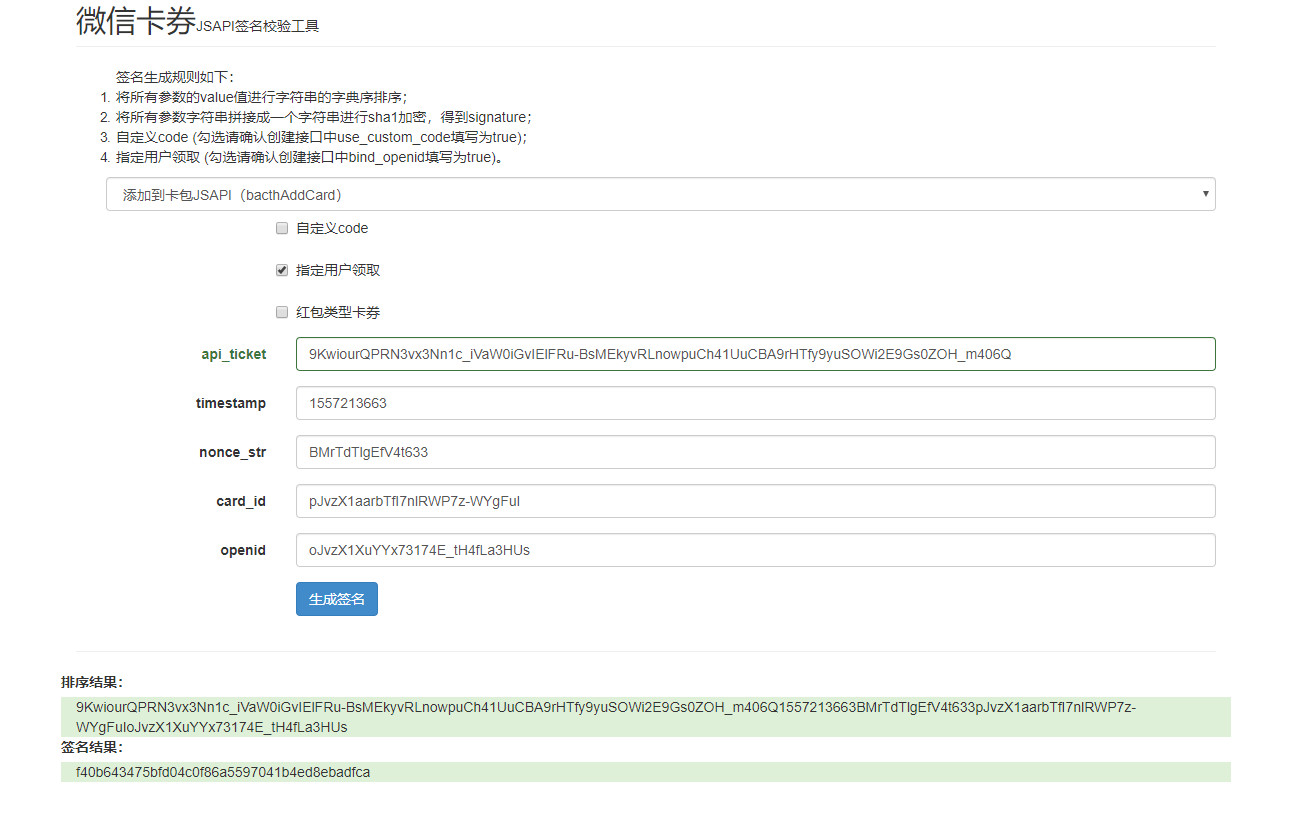The image size is (1297, 825).
Task: Click the 签名生成规则如下 line
Action: [174, 77]
